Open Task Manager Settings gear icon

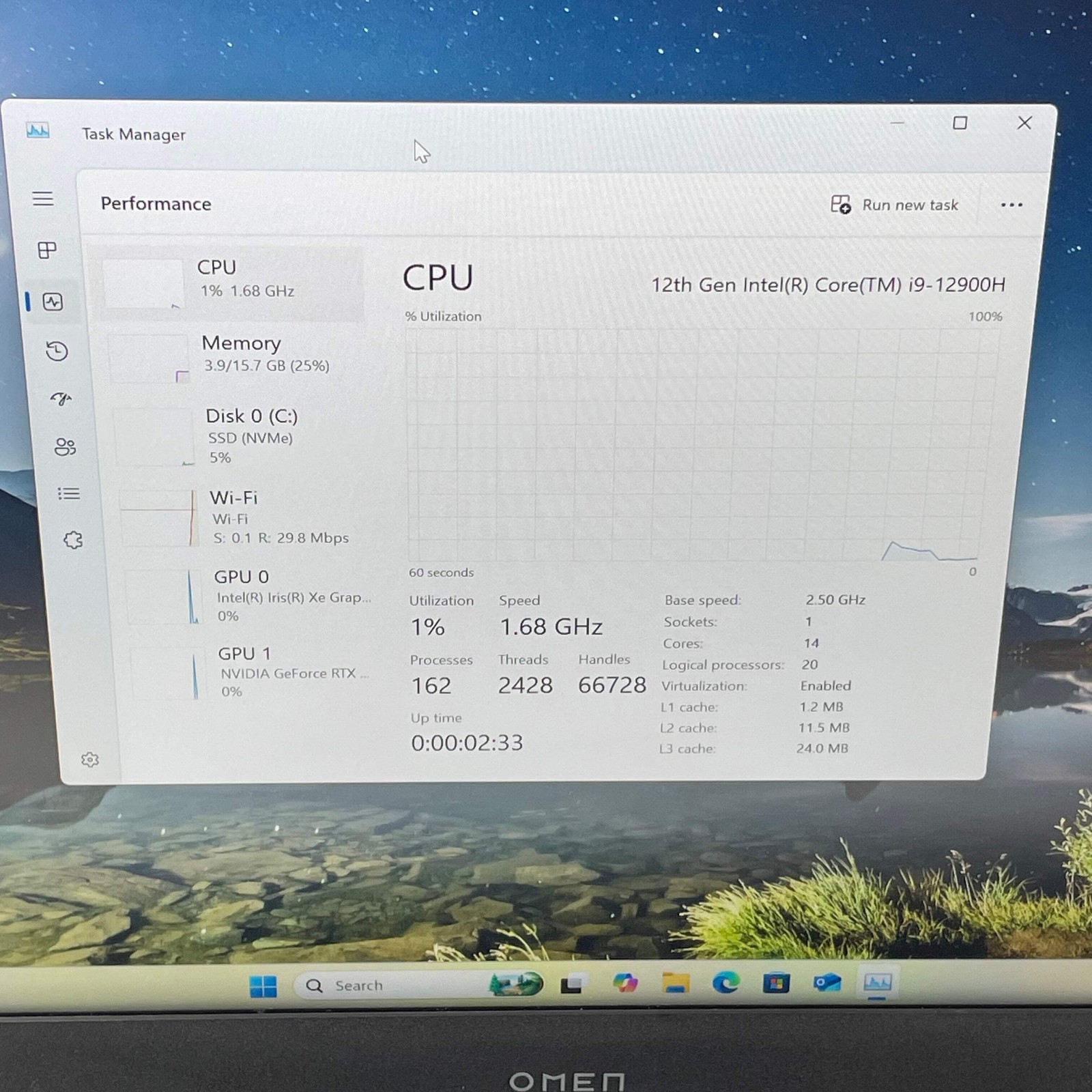pos(90,760)
